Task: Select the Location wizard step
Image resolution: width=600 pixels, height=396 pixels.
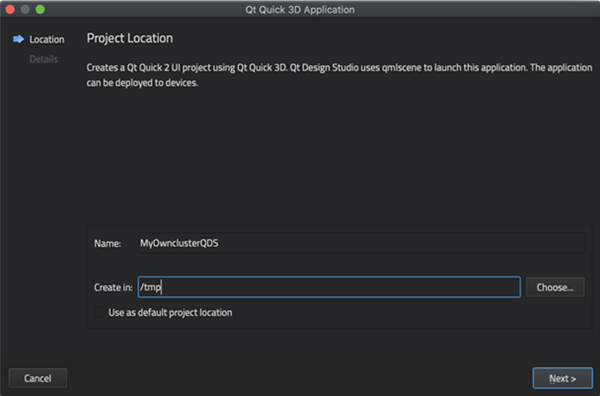Action: [x=47, y=39]
